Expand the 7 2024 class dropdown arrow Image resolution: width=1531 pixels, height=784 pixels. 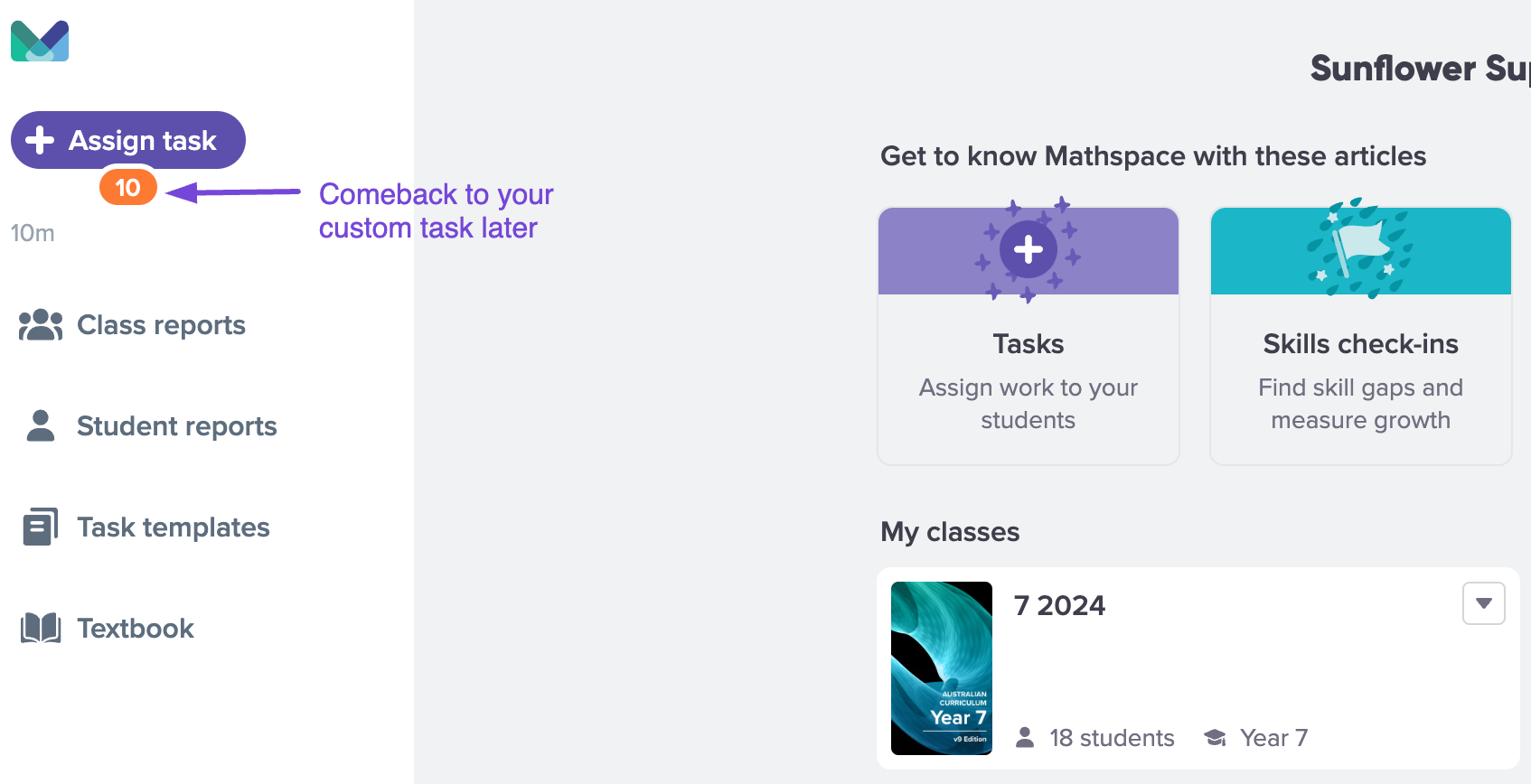pyautogui.click(x=1484, y=603)
